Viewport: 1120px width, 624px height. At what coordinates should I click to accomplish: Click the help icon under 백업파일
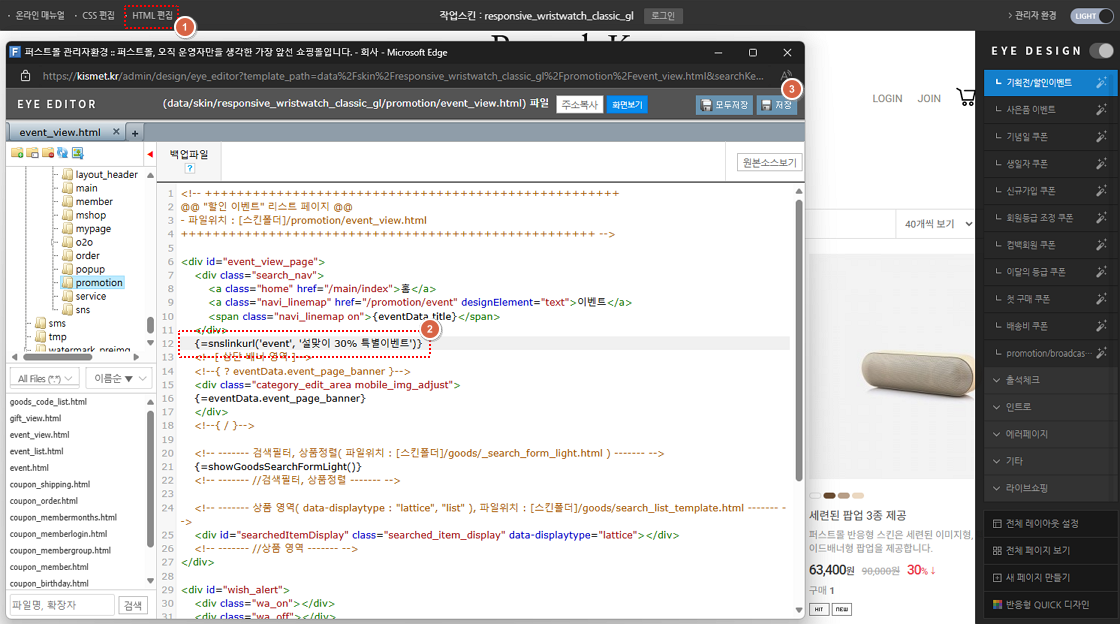coord(189,168)
